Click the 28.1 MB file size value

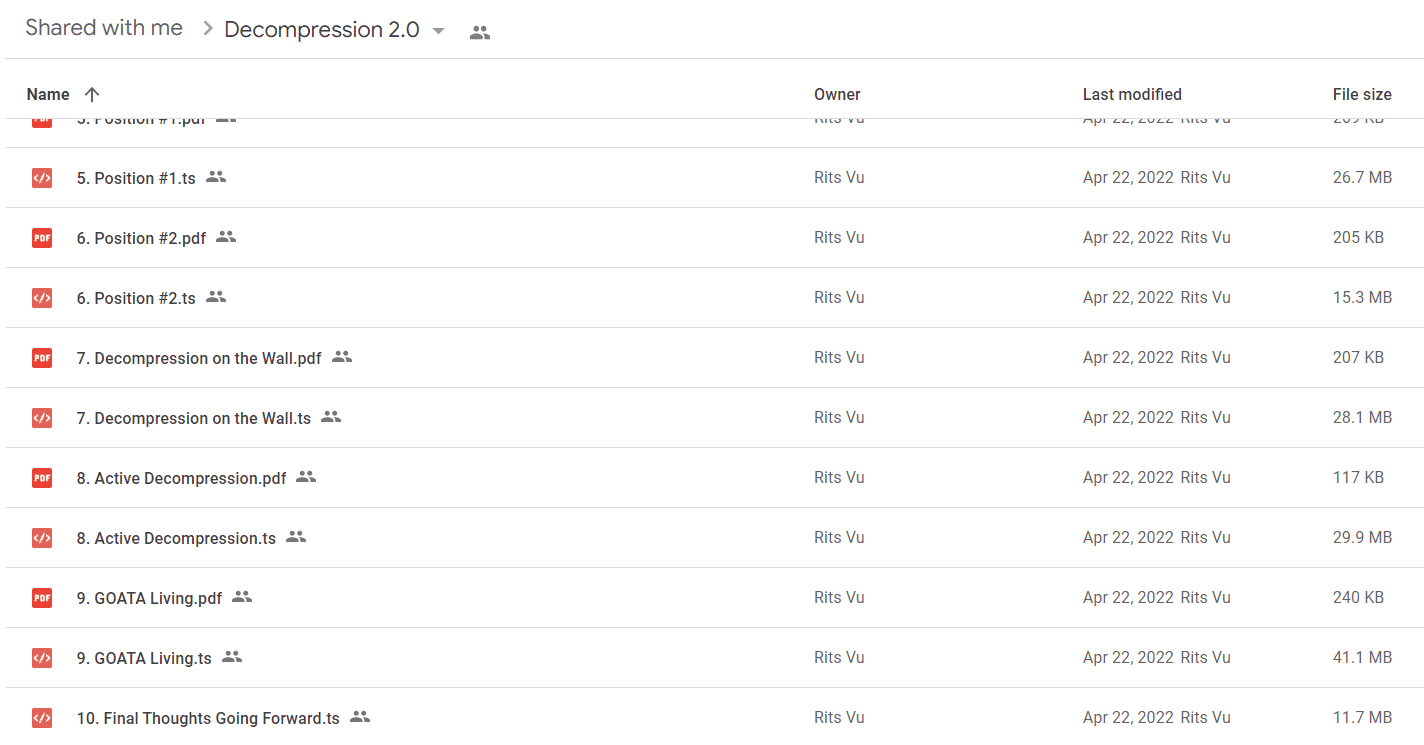pyautogui.click(x=1362, y=418)
